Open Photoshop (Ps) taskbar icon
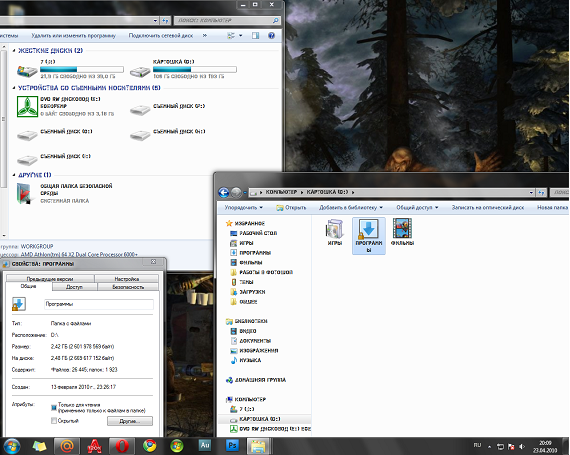 (232, 446)
